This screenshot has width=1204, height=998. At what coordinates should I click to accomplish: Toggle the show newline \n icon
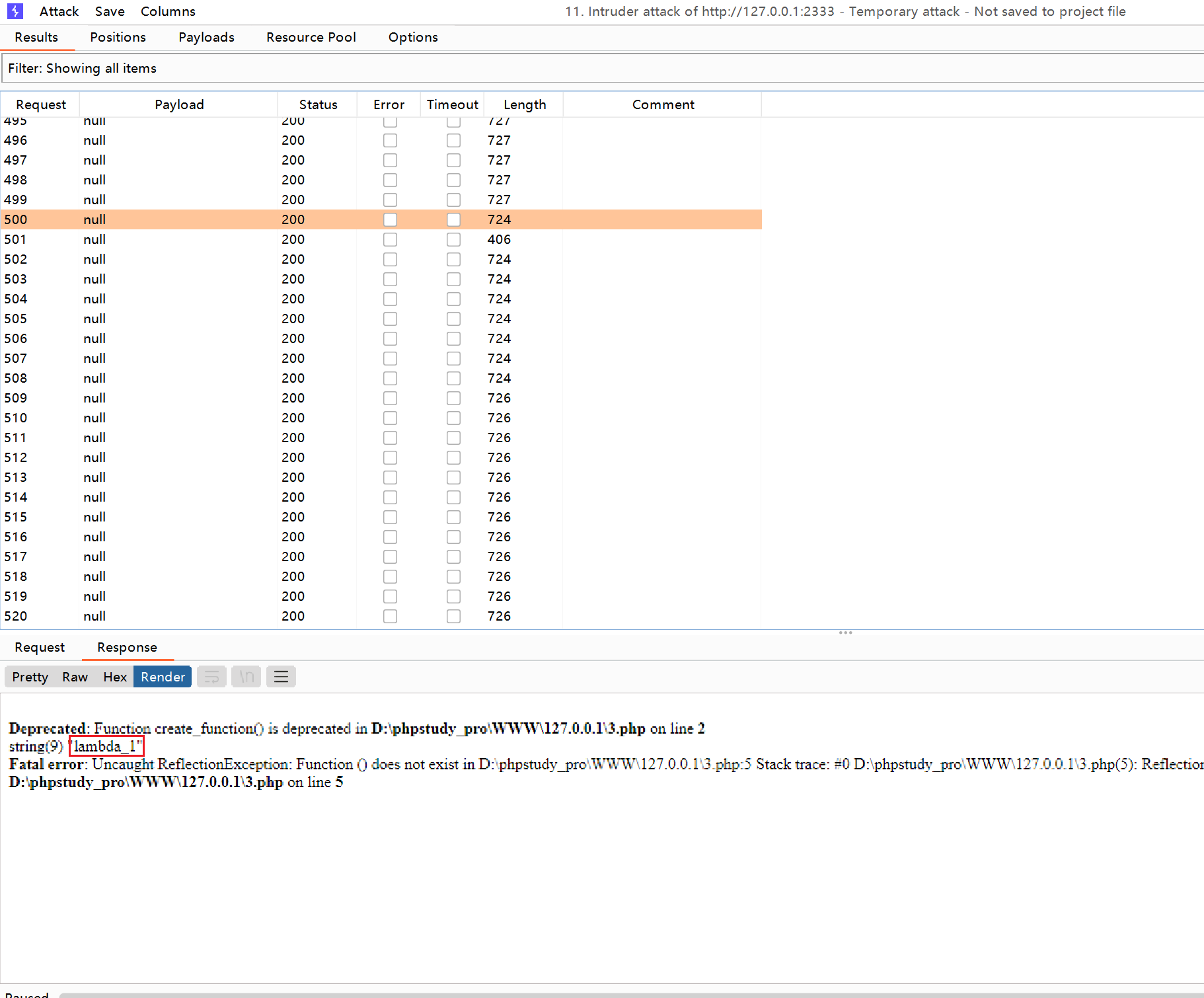pos(246,677)
